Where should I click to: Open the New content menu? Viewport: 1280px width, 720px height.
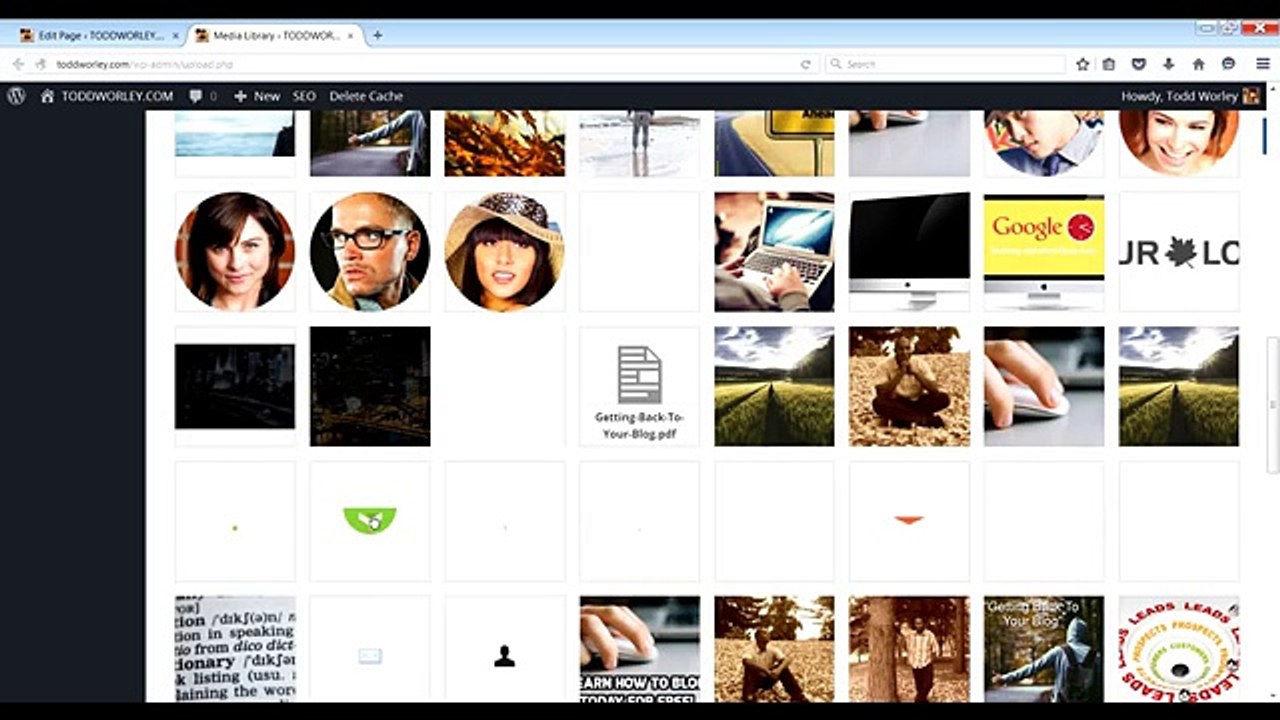click(x=257, y=96)
